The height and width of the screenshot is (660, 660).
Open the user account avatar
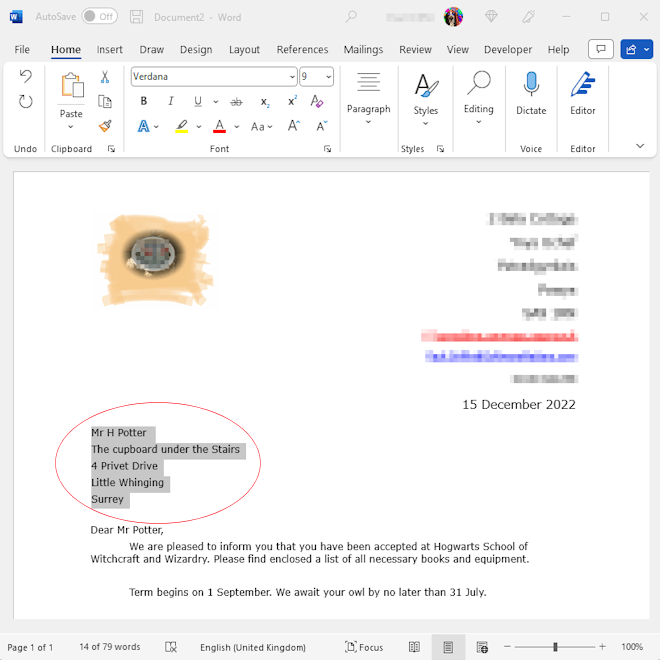[453, 17]
